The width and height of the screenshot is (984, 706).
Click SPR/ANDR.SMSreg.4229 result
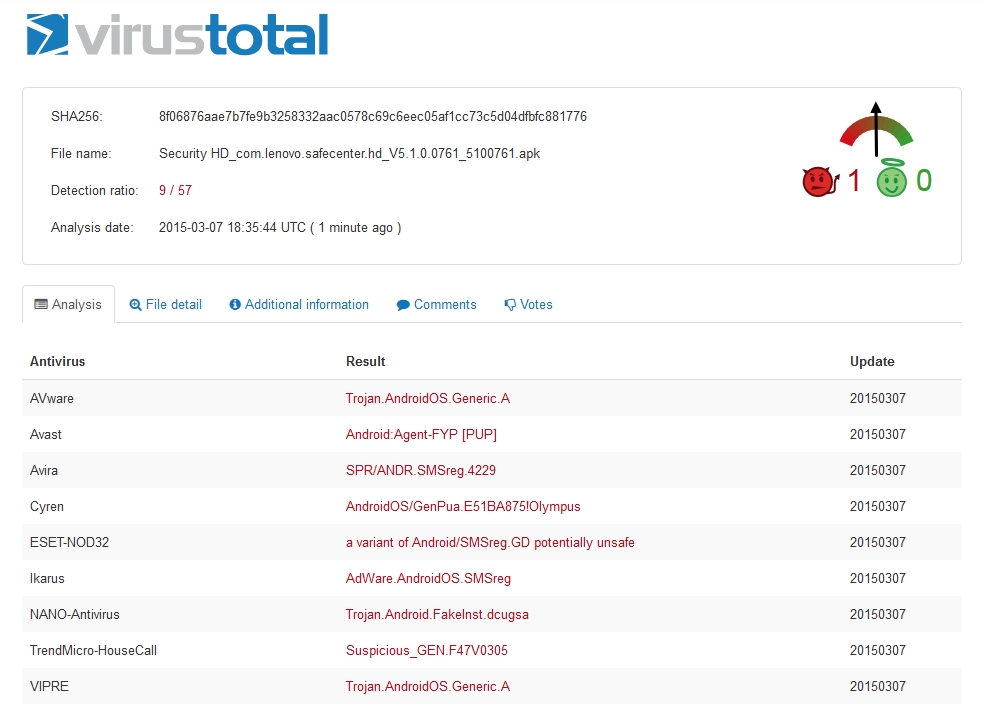pos(420,471)
